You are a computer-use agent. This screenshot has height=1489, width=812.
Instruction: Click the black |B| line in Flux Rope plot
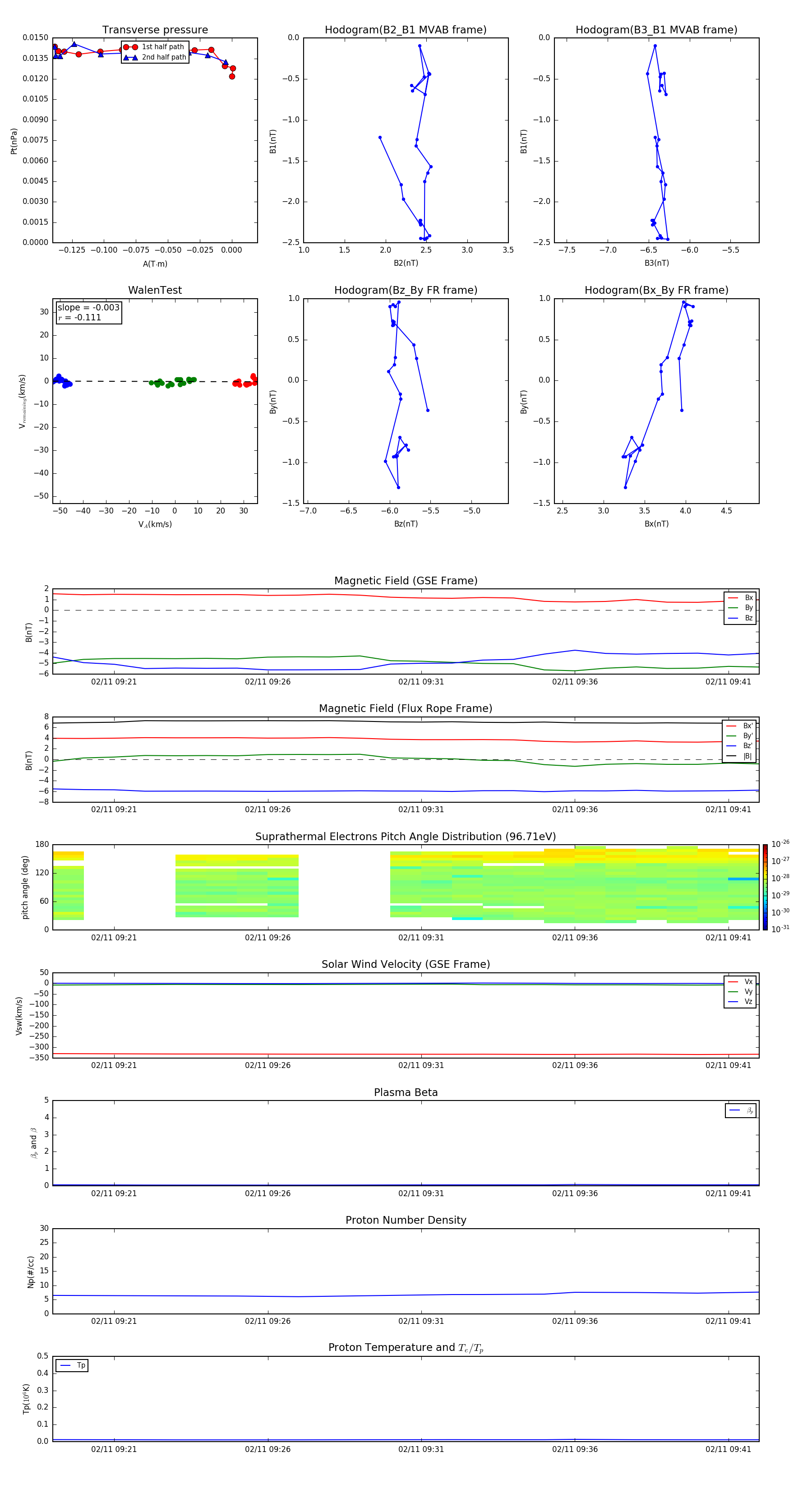406,721
